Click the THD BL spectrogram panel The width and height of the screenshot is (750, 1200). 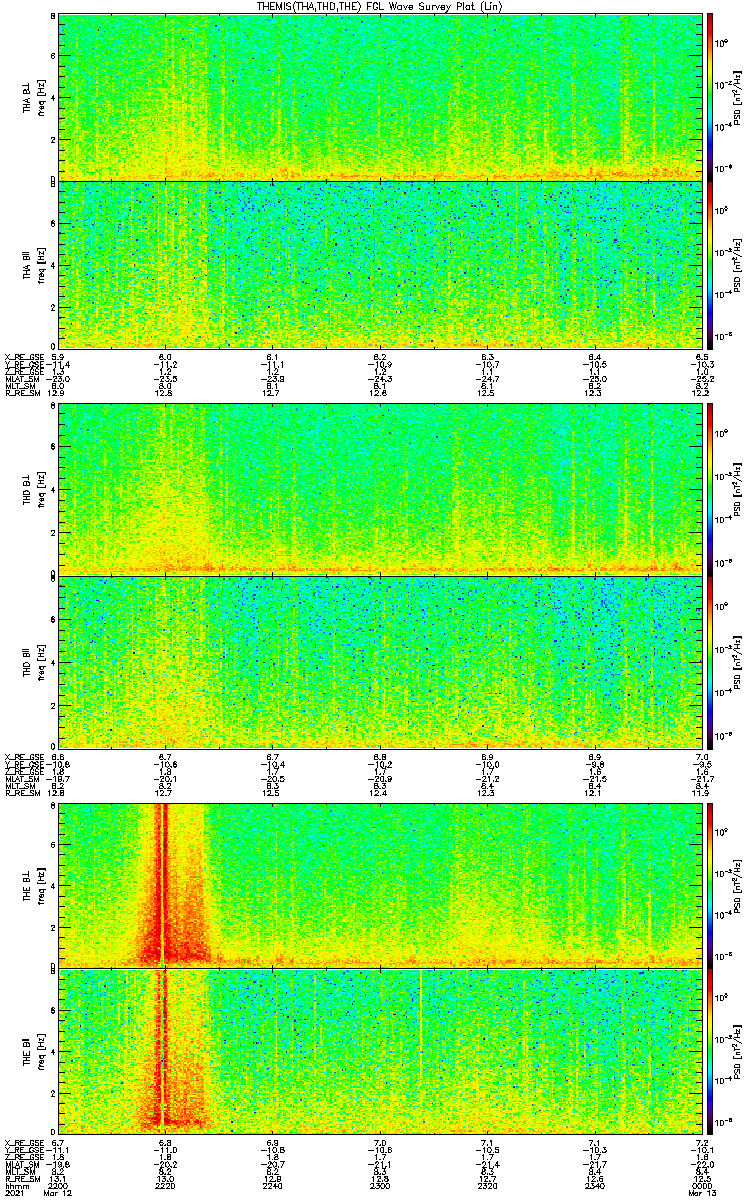tap(380, 489)
